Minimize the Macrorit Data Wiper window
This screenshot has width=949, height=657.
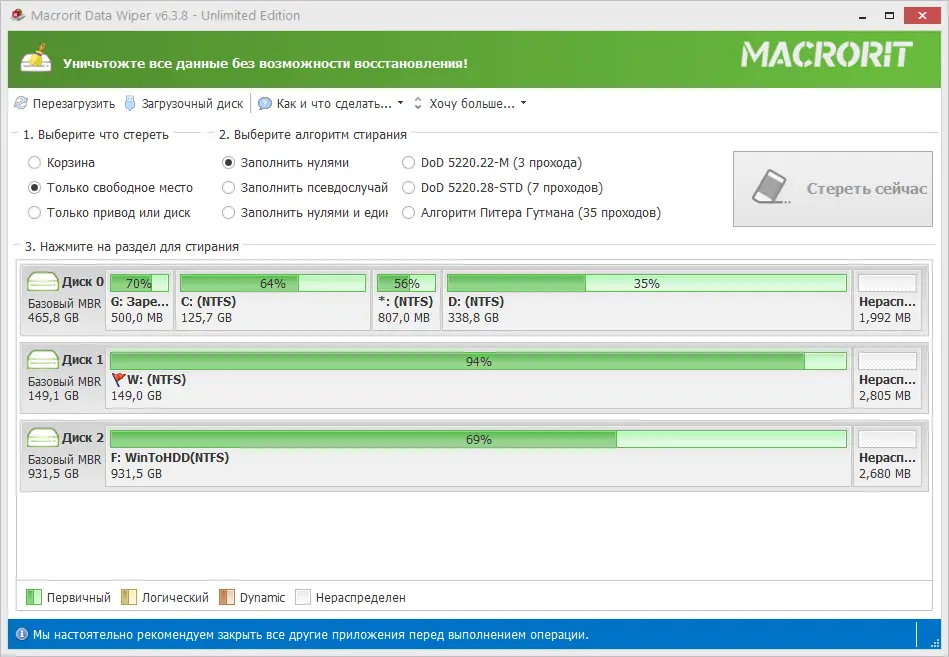pyautogui.click(x=862, y=16)
